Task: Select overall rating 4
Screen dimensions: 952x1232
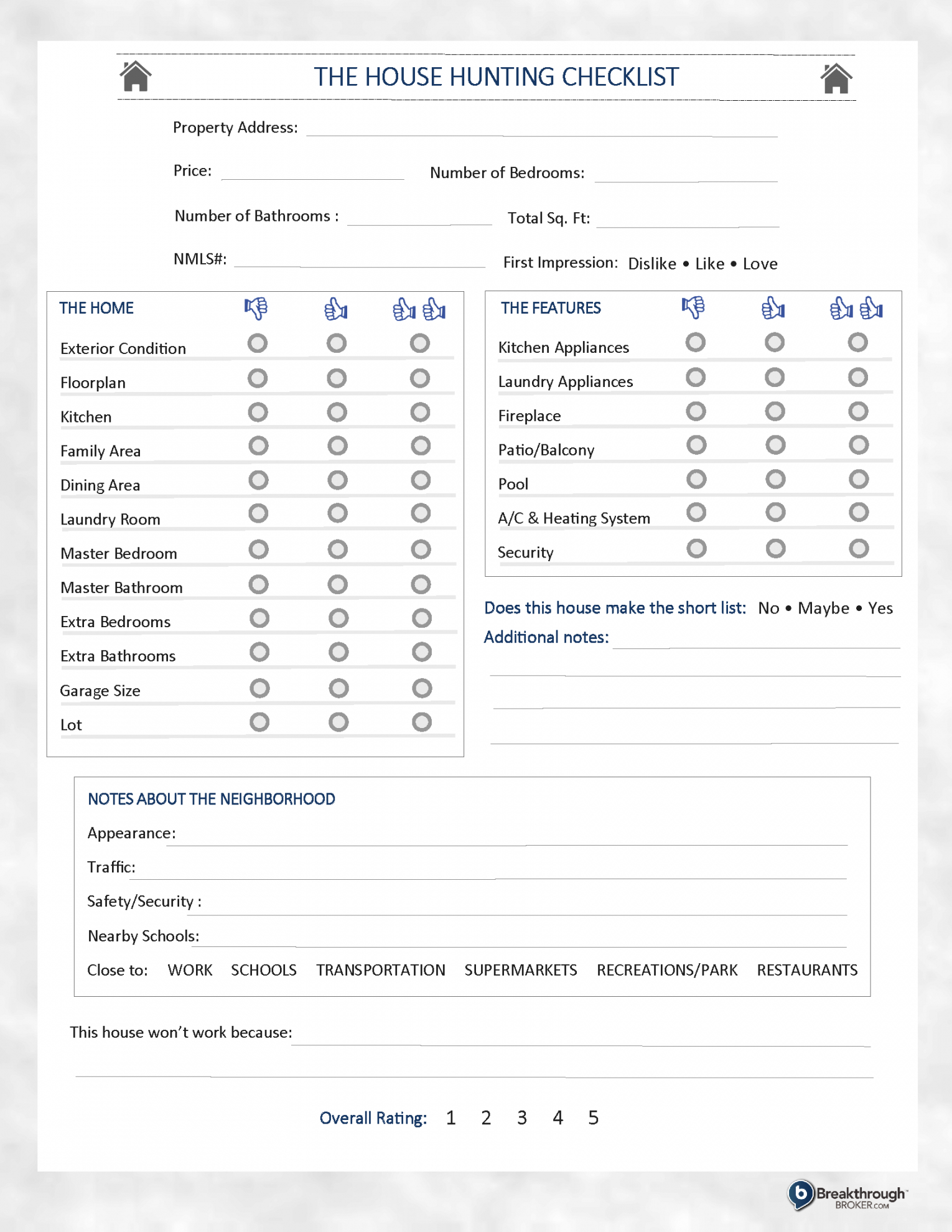Action: pos(558,1118)
